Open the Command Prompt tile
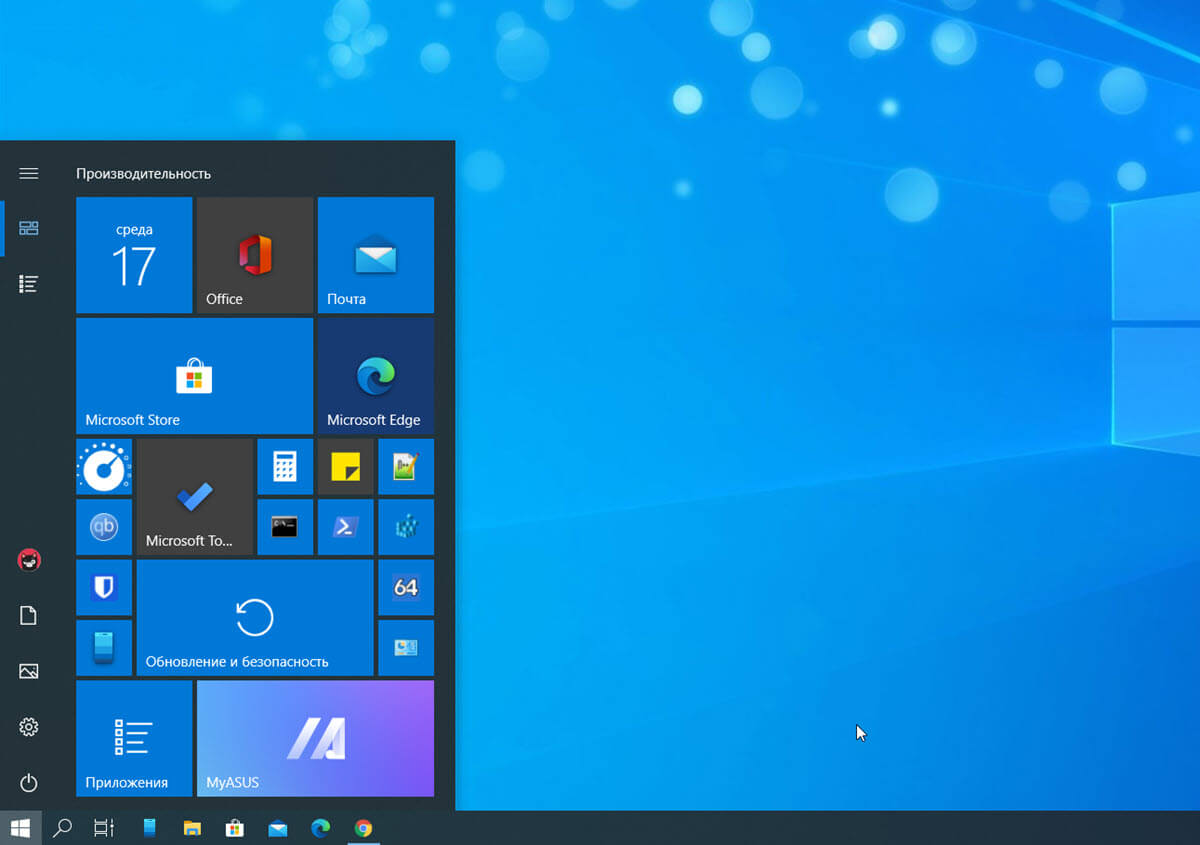The image size is (1200, 845). 285,527
